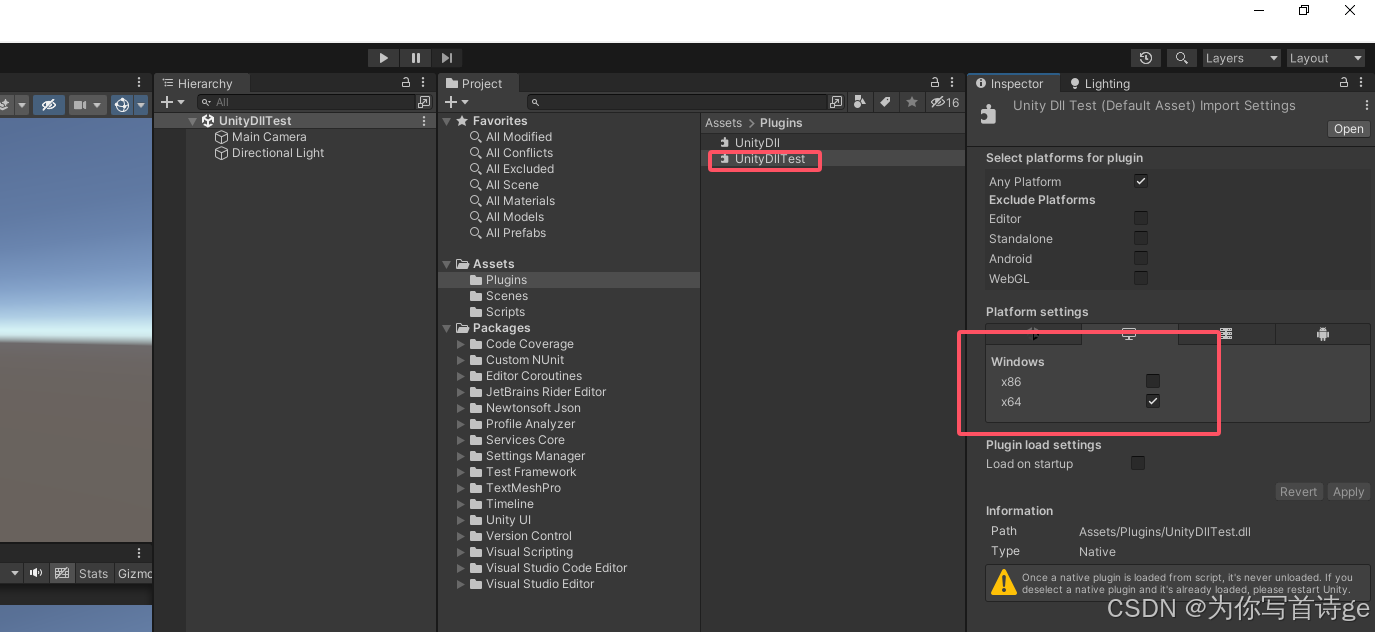Screen dimensions: 1375x632
Task: Open the UnityDllTest scene options menu
Action: tap(424, 121)
